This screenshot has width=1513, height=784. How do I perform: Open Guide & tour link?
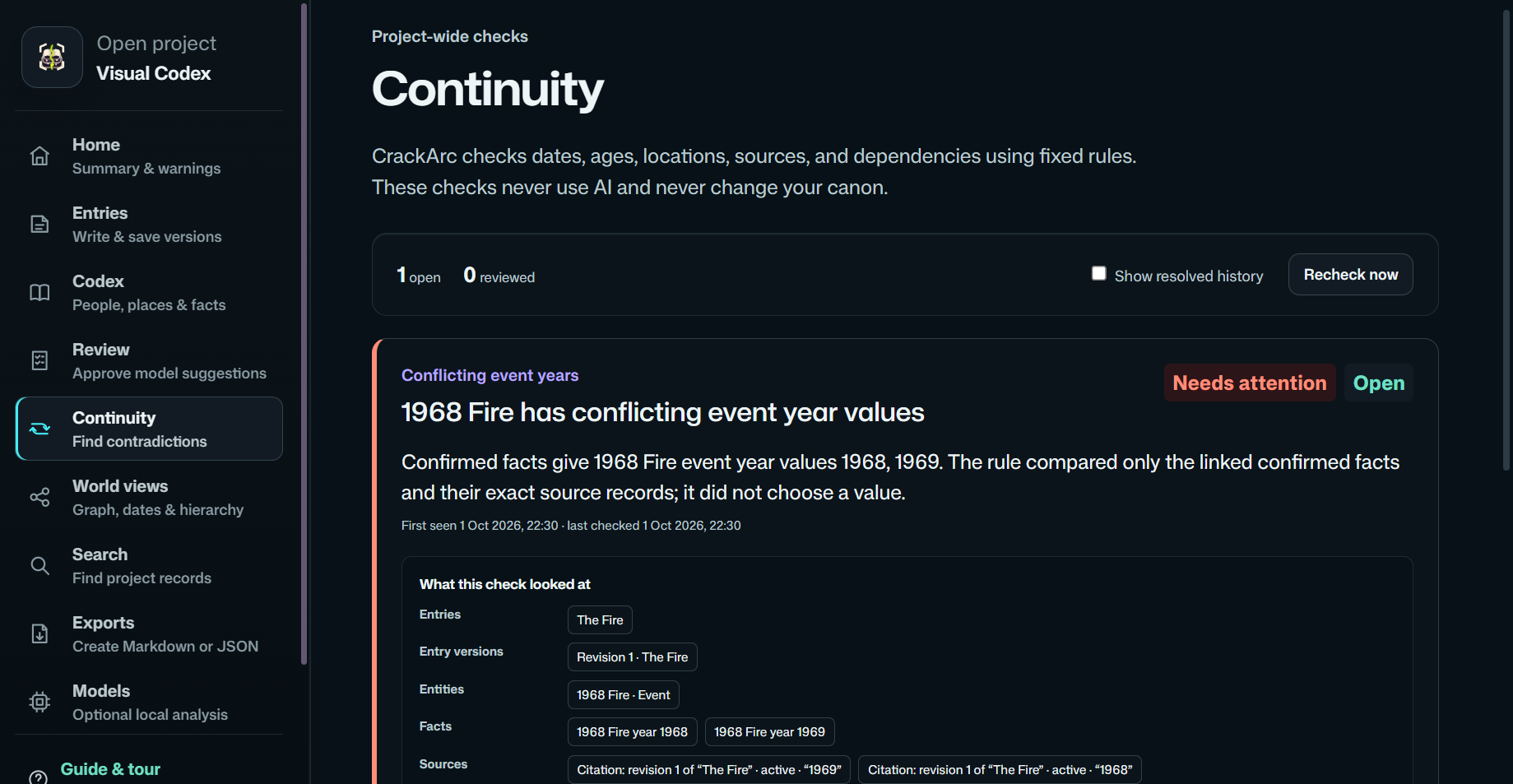click(110, 769)
